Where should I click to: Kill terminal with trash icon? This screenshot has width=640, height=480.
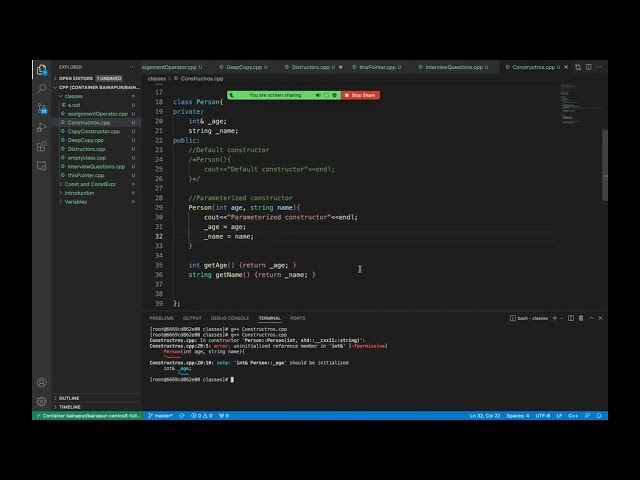tap(581, 318)
